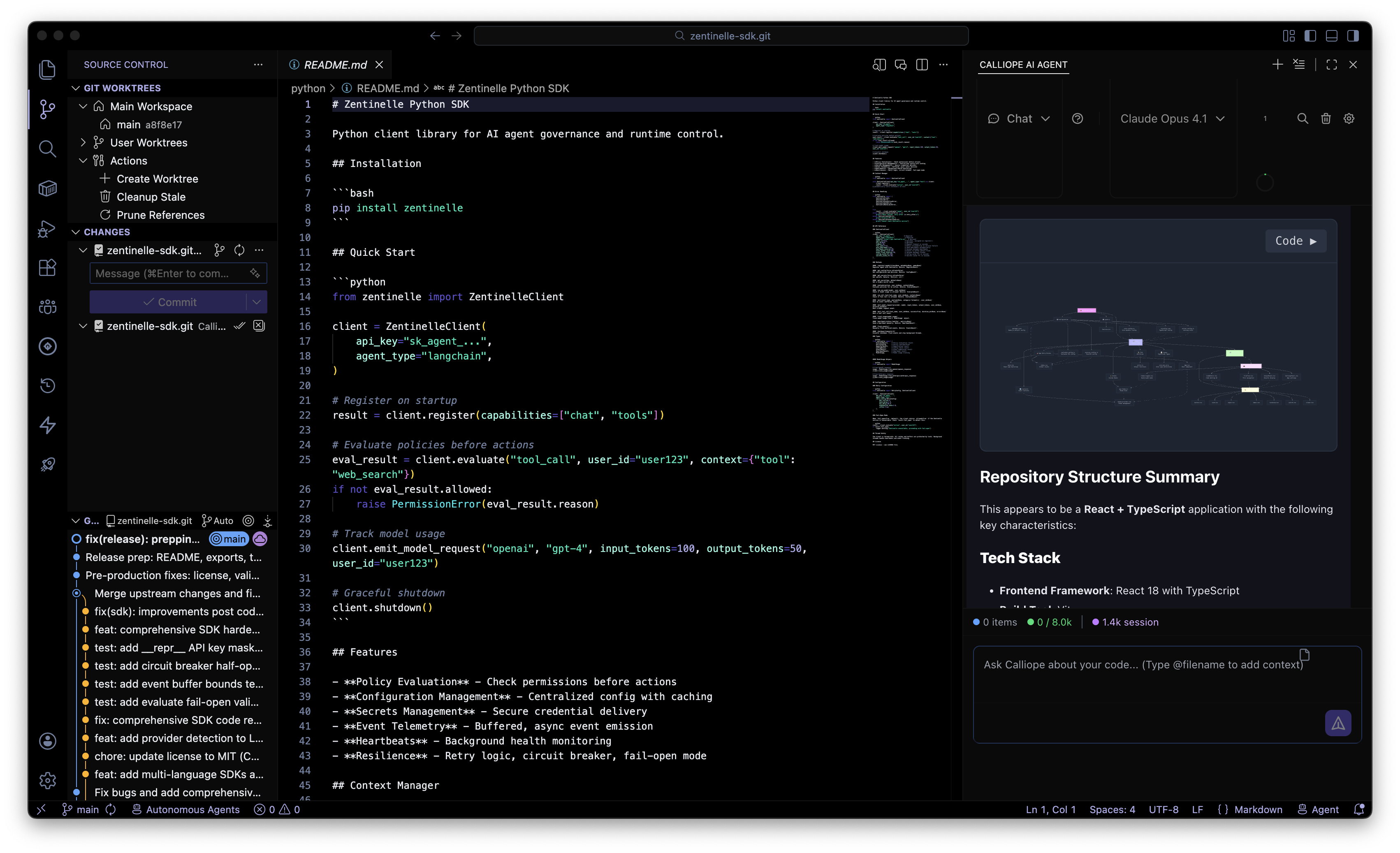The height and width of the screenshot is (853, 1400).
Task: Toggle Auto fetch in the graph section
Action: point(217,521)
